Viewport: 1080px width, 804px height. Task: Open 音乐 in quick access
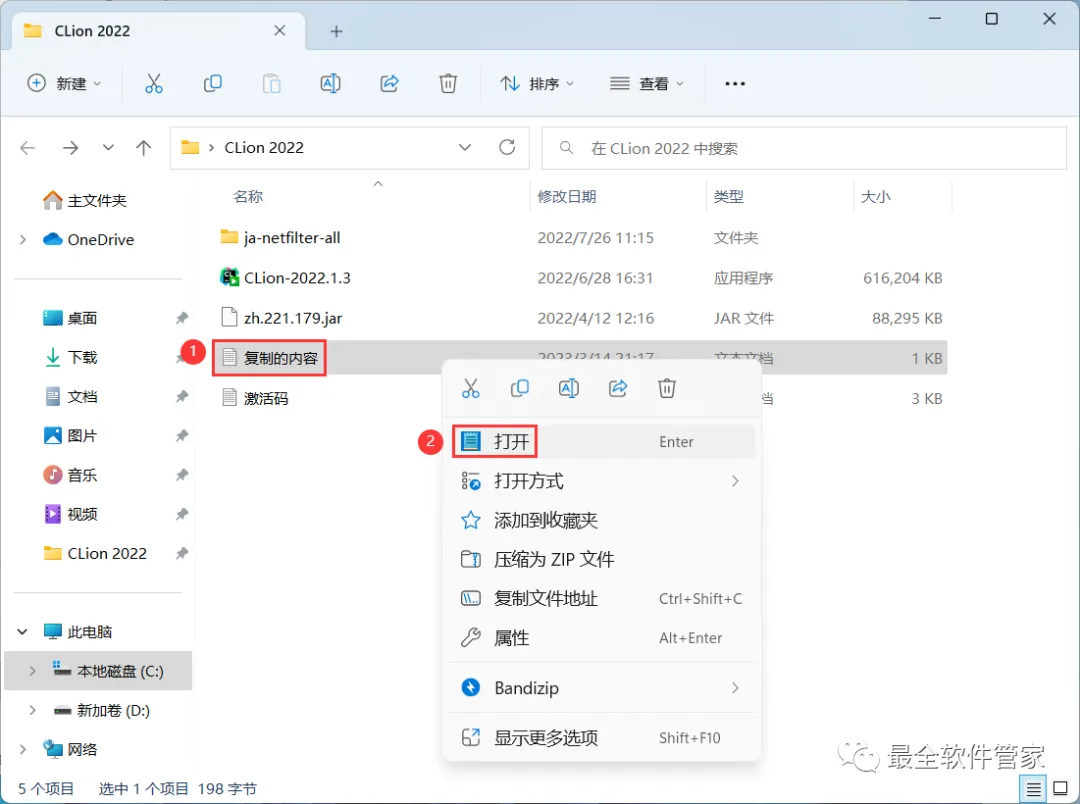pos(82,475)
